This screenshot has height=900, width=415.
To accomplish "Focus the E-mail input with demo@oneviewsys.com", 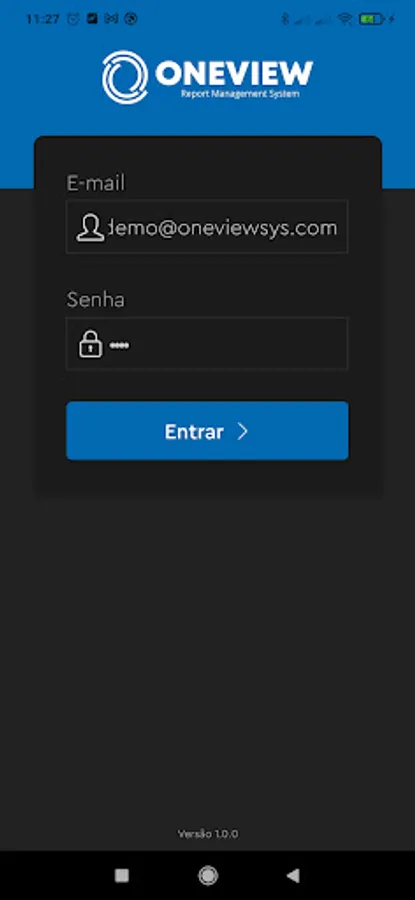I will click(x=207, y=227).
